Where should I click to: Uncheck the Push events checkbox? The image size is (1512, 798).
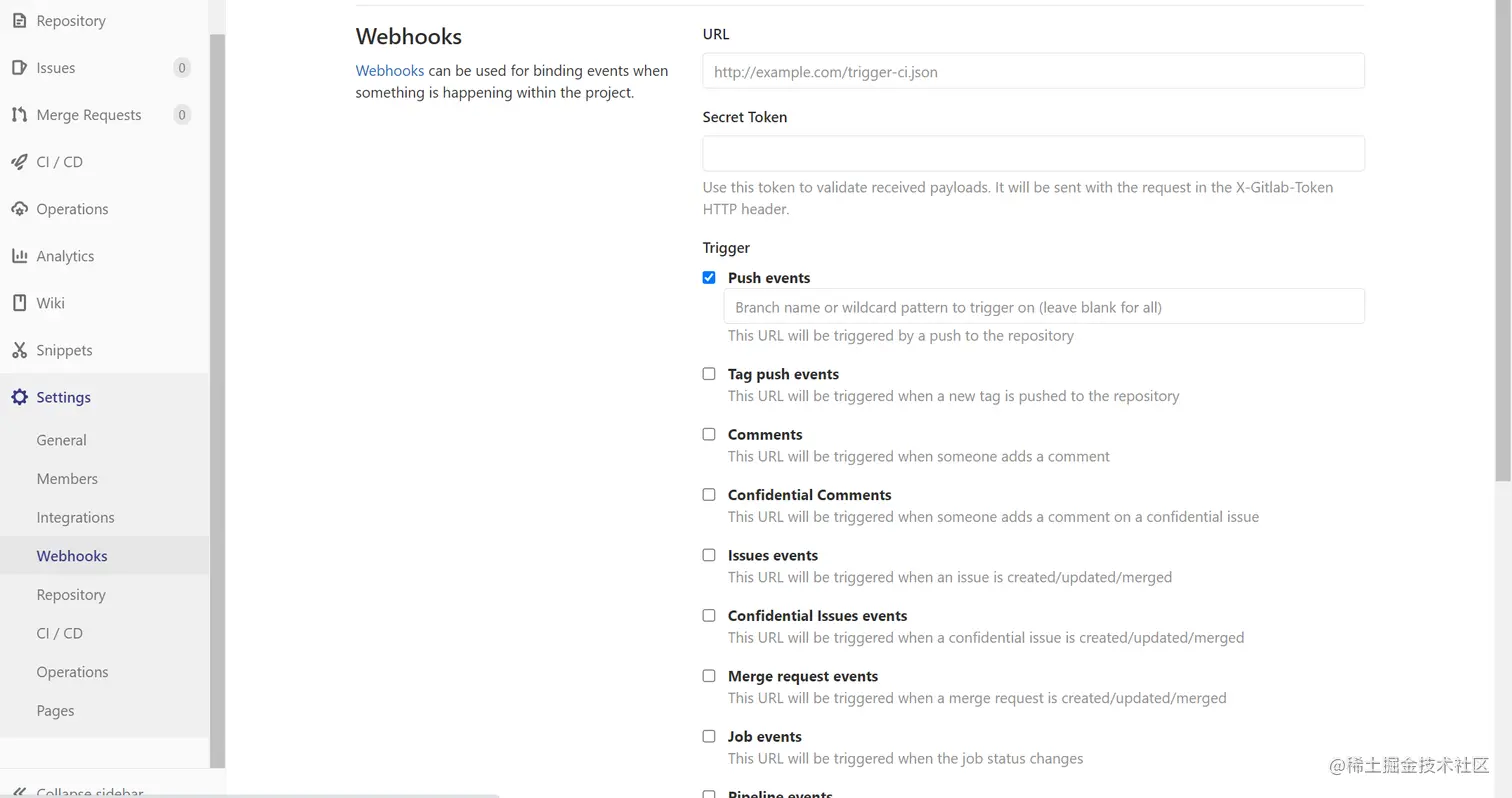tap(709, 278)
